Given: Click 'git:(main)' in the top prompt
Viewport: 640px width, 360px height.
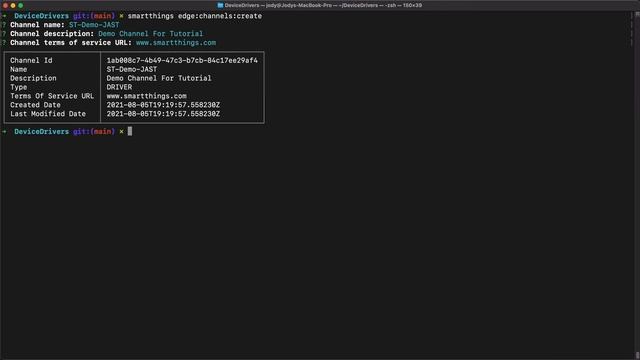Looking at the screenshot, I should [x=94, y=16].
